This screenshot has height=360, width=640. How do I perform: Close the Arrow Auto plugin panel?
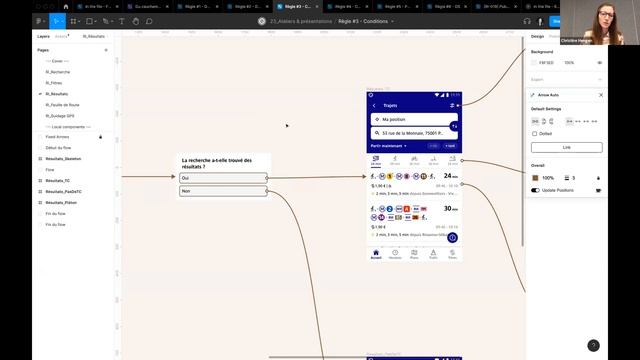[601, 95]
